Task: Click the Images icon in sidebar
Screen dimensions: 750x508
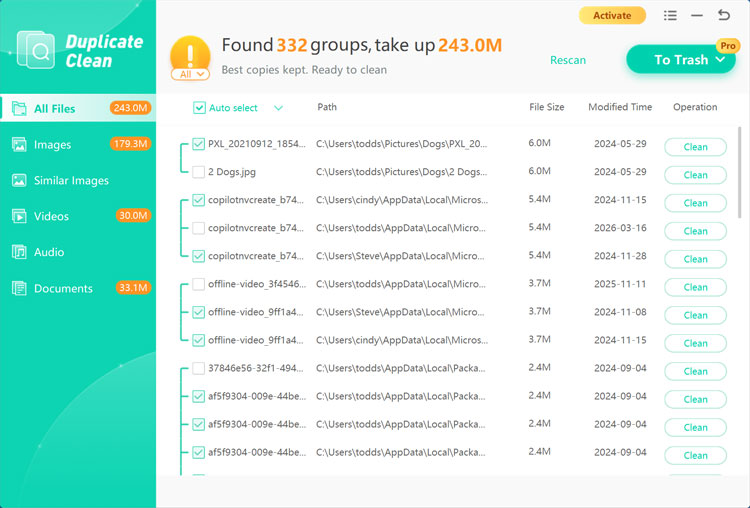Action: click(18, 144)
